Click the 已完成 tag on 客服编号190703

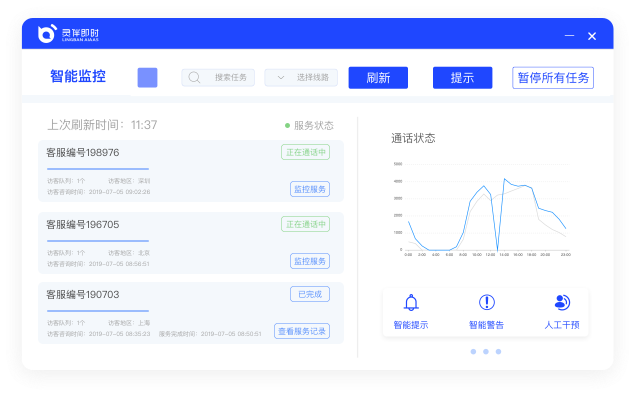(310, 294)
